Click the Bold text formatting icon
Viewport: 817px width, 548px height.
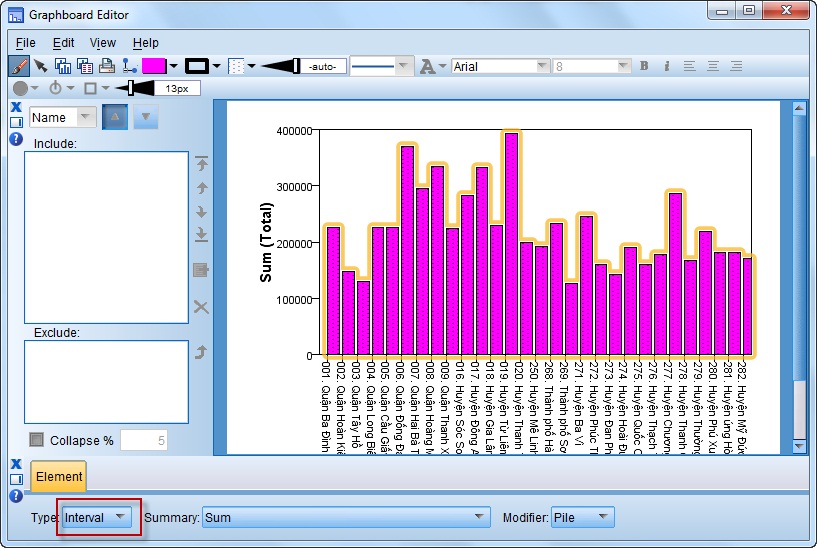click(644, 66)
